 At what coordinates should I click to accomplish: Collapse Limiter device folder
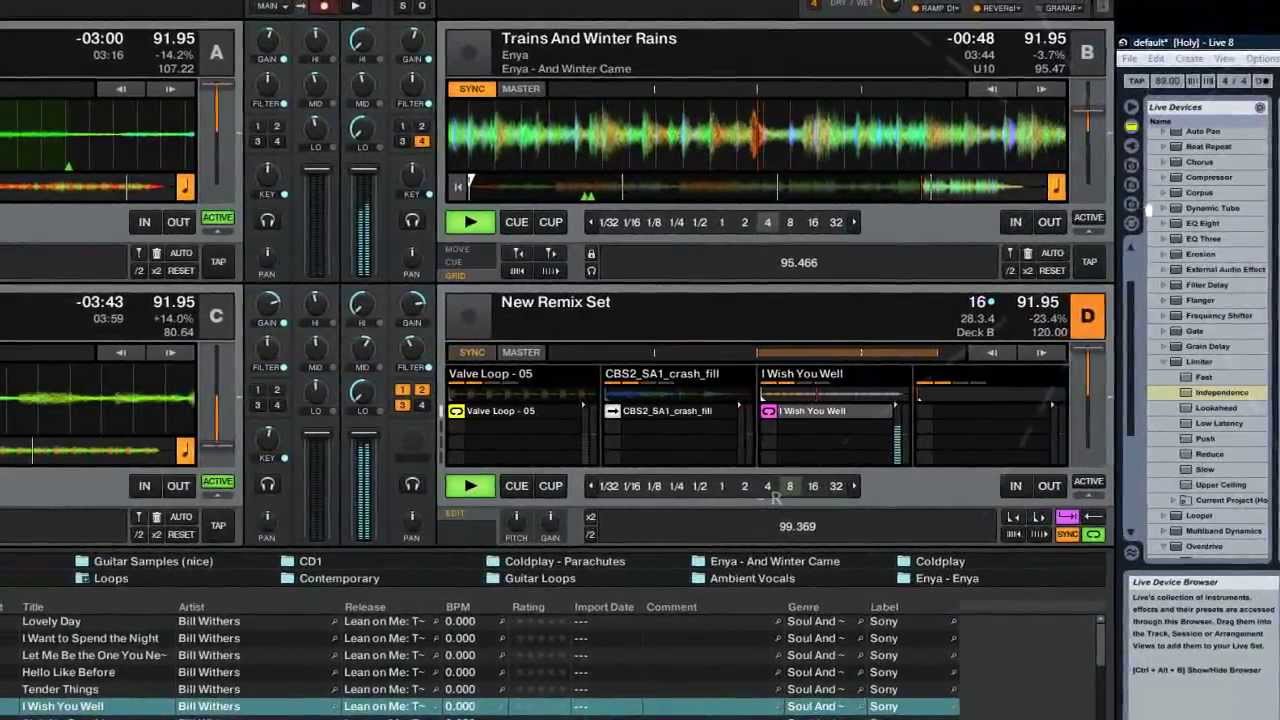coord(1163,362)
